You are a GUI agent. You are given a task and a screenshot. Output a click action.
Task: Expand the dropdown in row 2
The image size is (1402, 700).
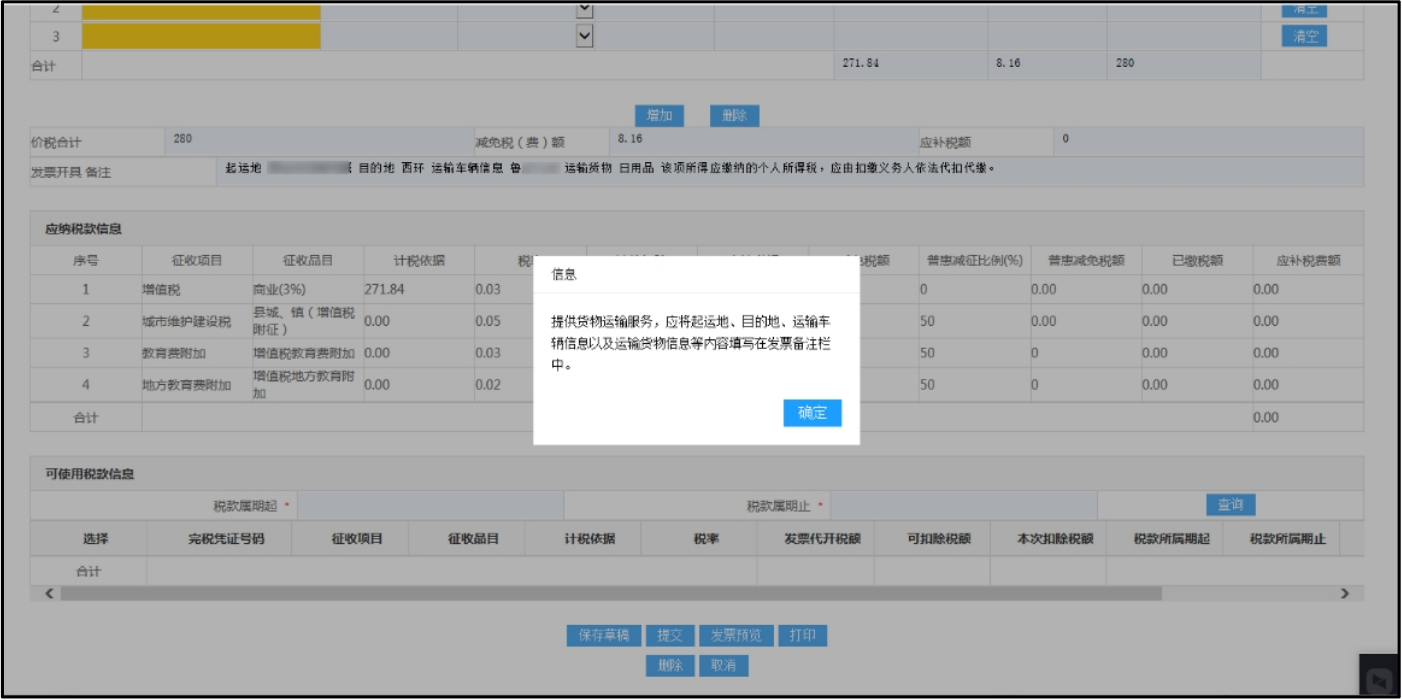(586, 9)
